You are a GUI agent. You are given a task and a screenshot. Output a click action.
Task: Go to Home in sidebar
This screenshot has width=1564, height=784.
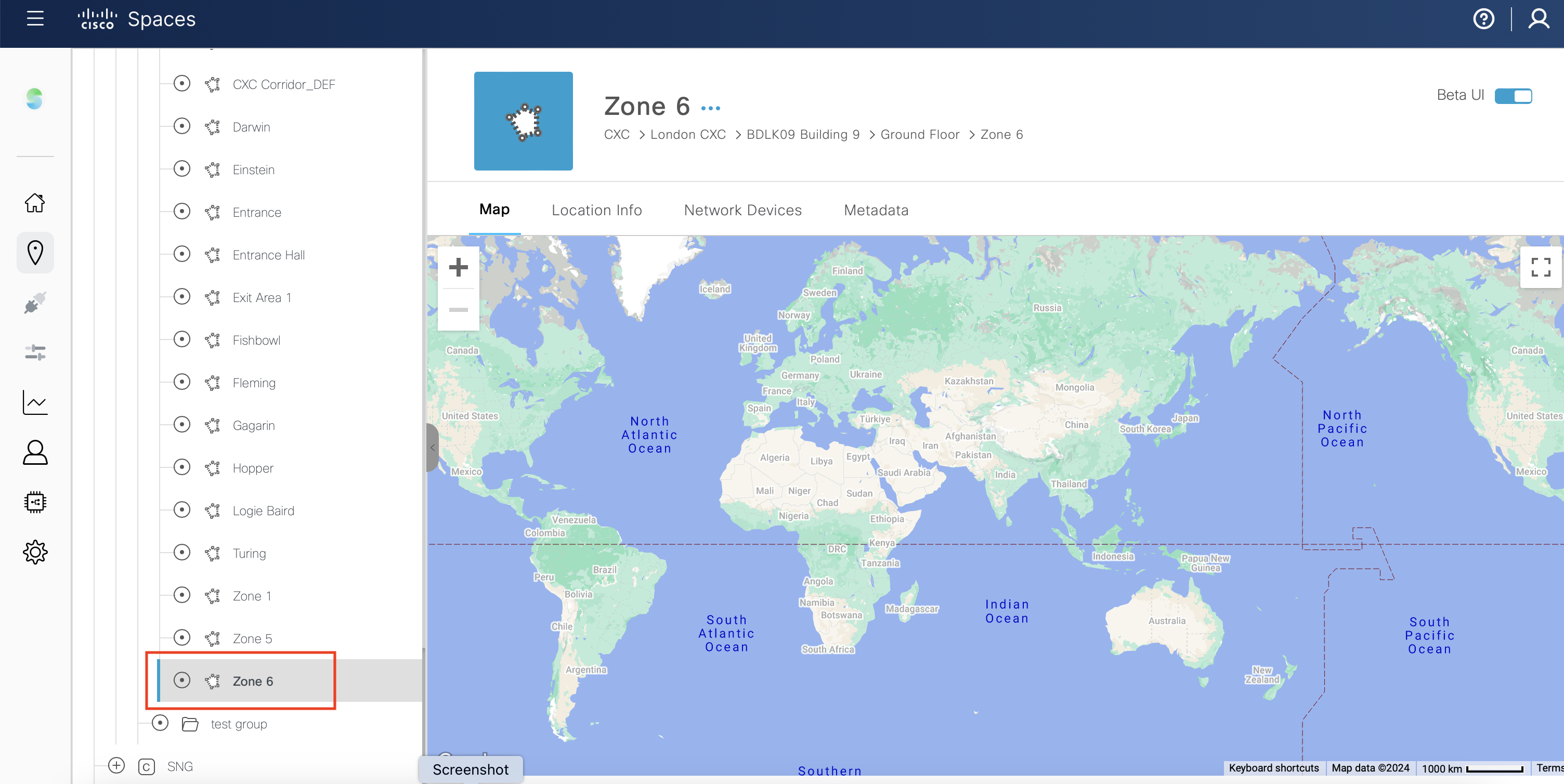click(x=35, y=203)
